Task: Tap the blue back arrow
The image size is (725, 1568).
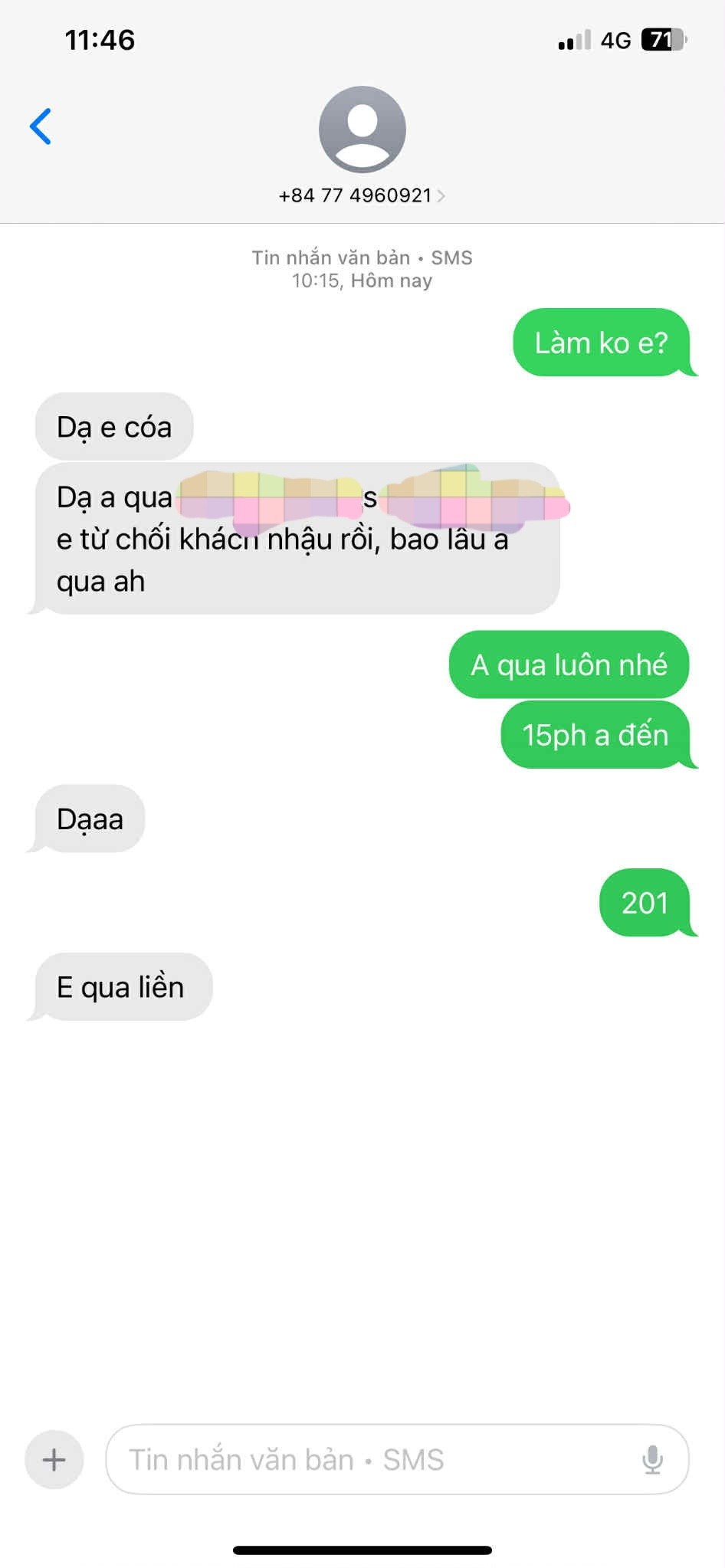Action: (x=41, y=126)
